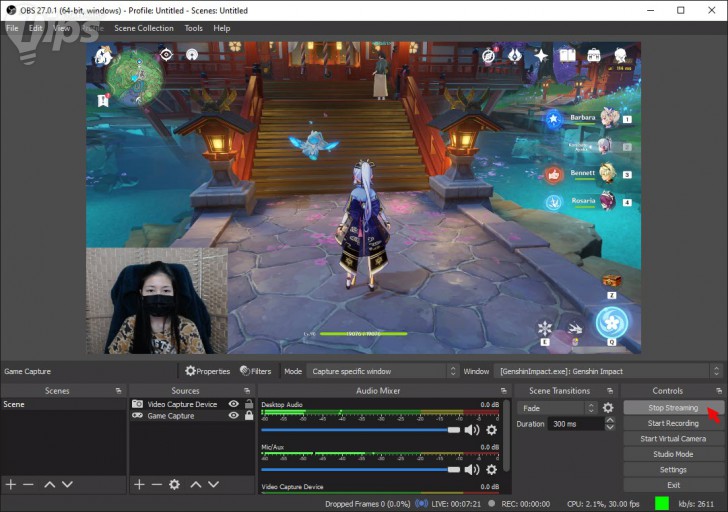728x512 pixels.
Task: Undock the Audio Mixer panel
Action: tap(504, 391)
